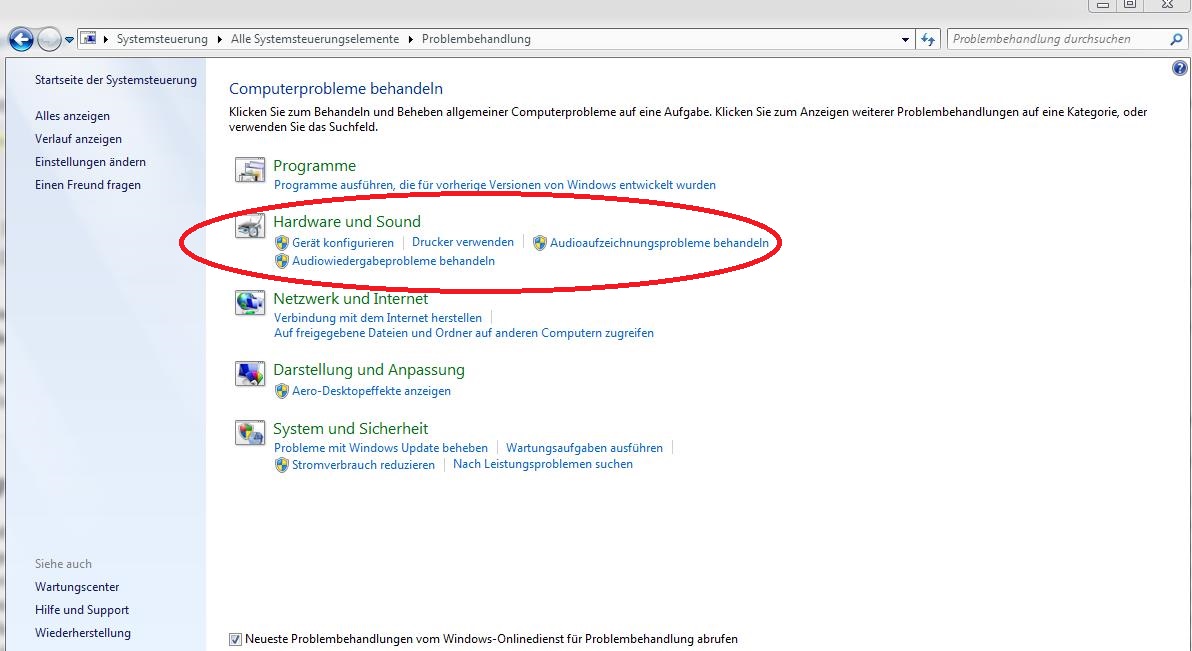Viewport: 1192px width, 651px height.
Task: Open Gerät konfigurieren troubleshooter
Action: (343, 243)
